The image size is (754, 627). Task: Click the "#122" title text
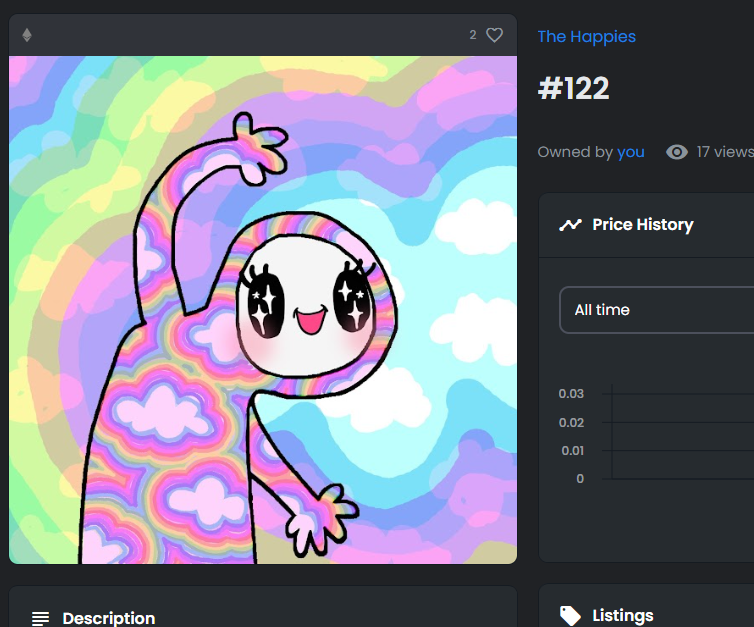coord(574,88)
